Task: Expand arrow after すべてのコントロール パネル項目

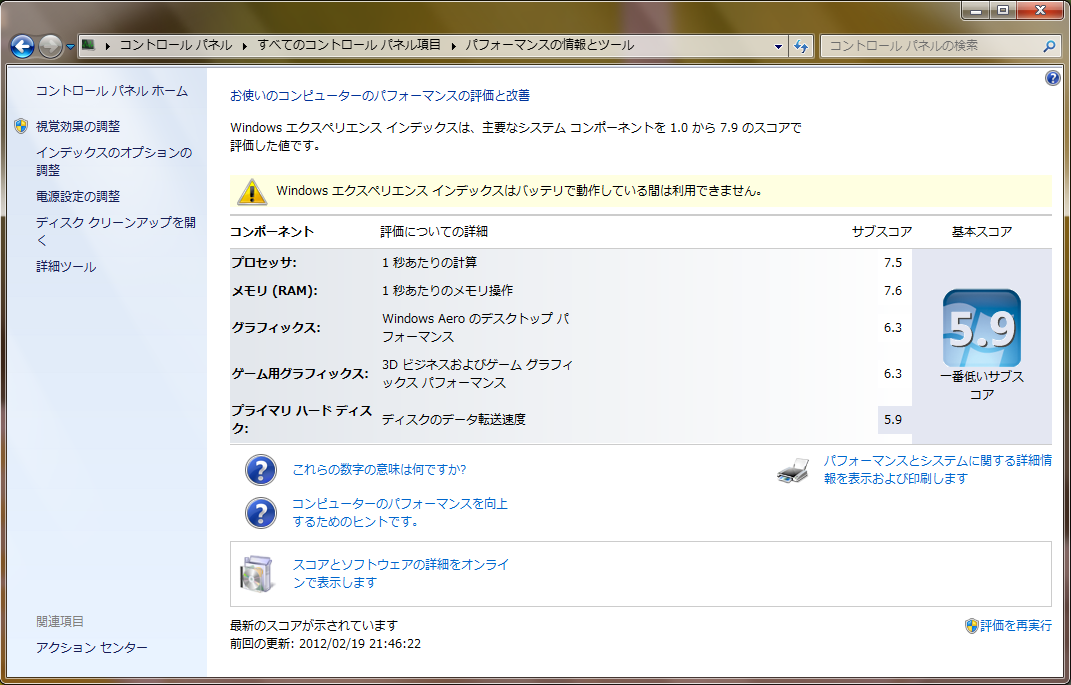Action: [454, 46]
